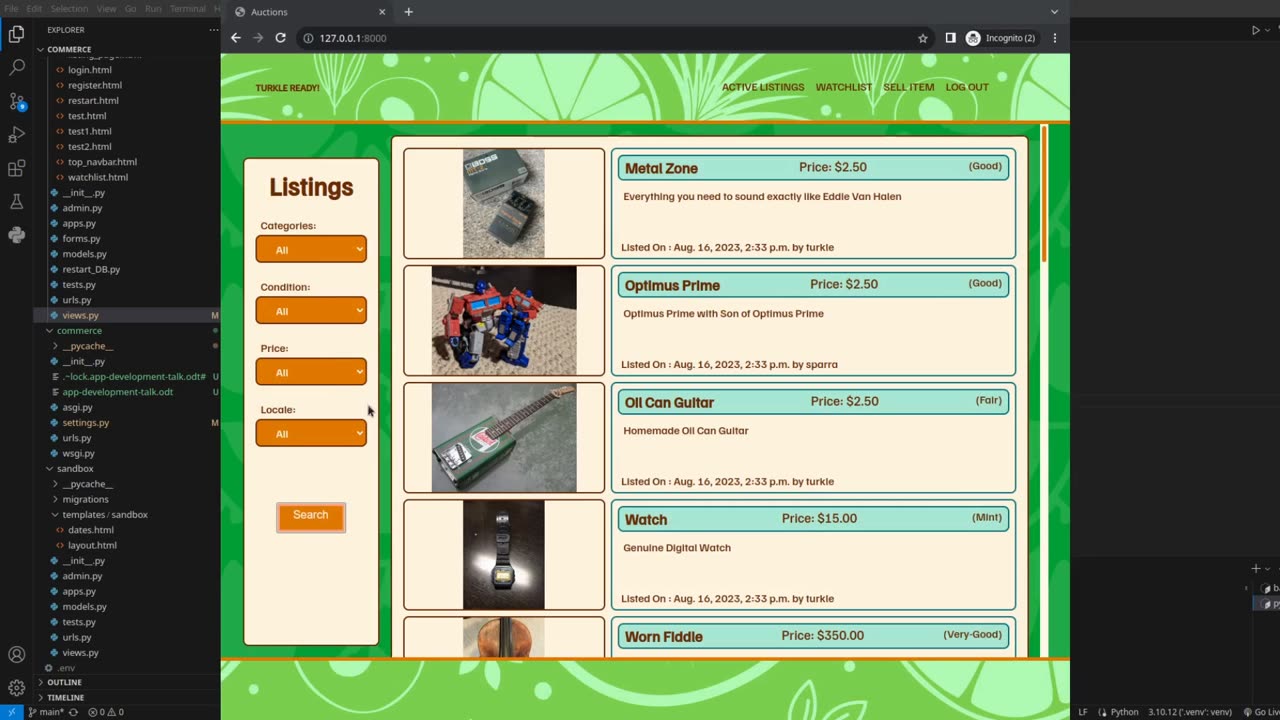Click the sync changes icon in status bar
The height and width of the screenshot is (720, 1280).
73,712
